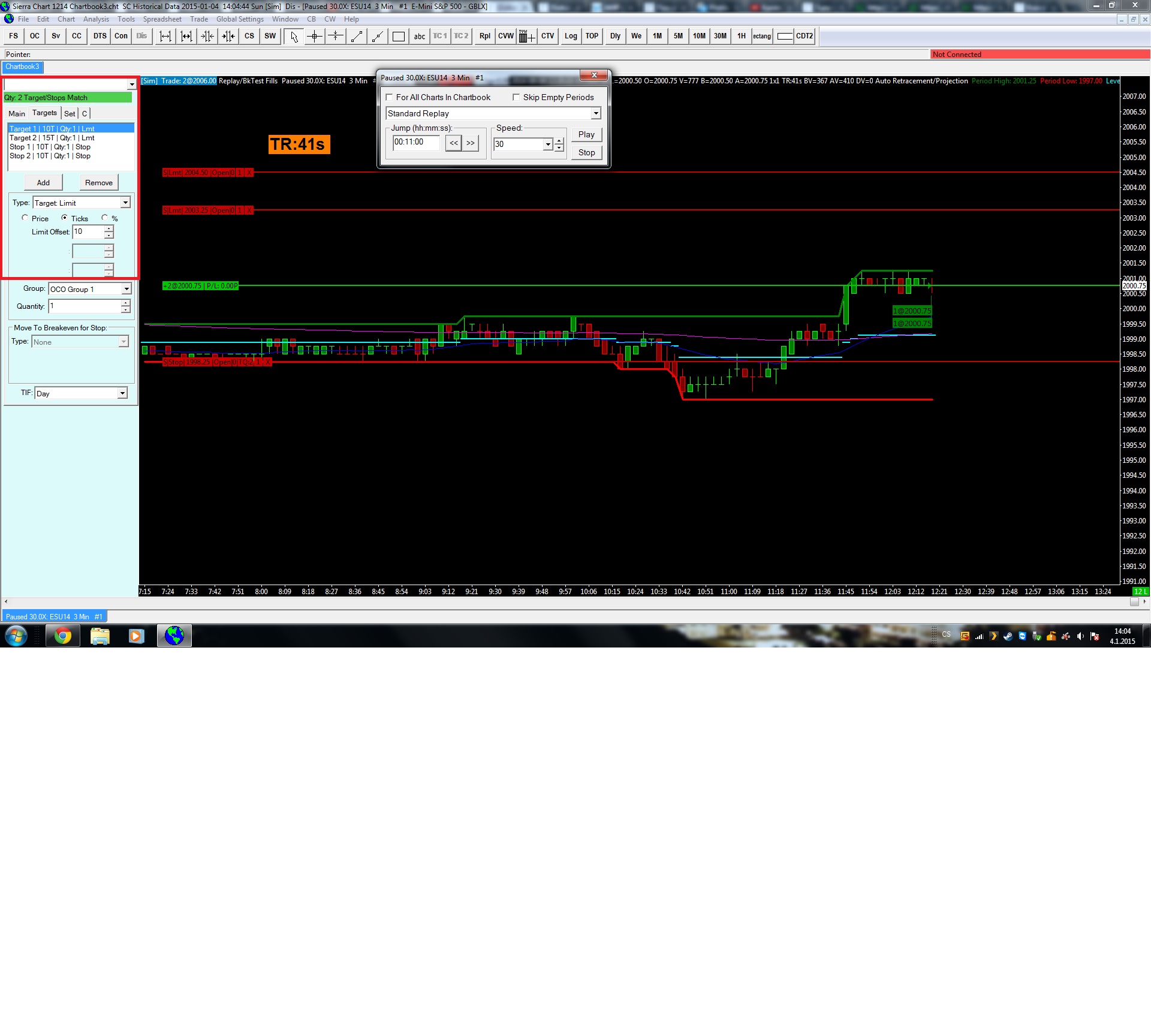
Task: Click the abc text tool
Action: pyautogui.click(x=420, y=37)
